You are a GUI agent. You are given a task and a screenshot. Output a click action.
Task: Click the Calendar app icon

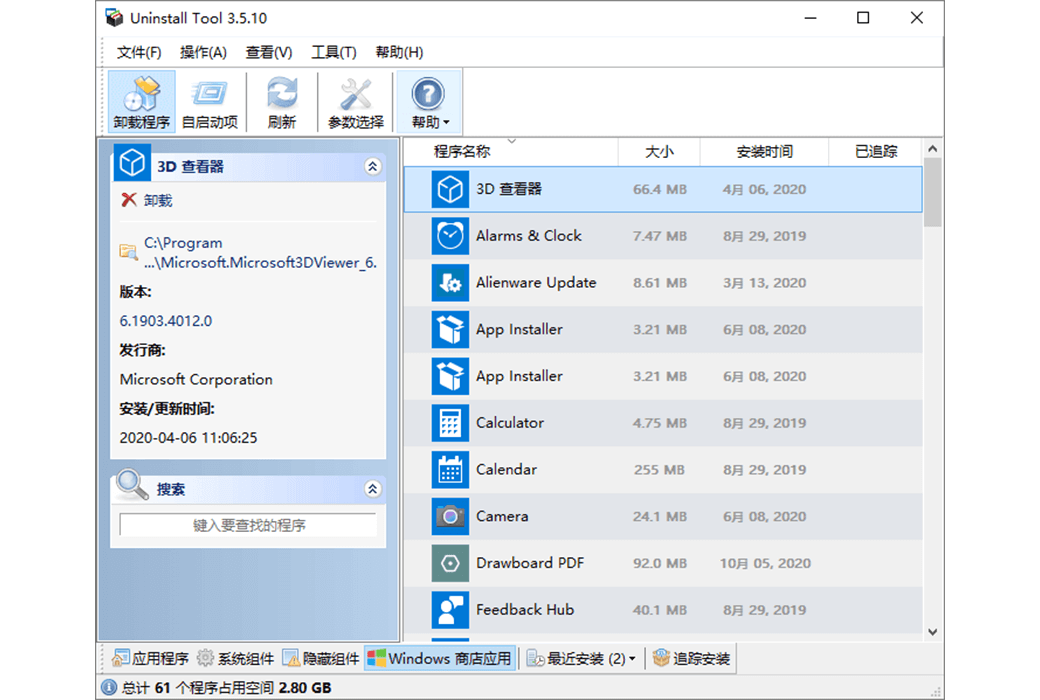[x=450, y=470]
